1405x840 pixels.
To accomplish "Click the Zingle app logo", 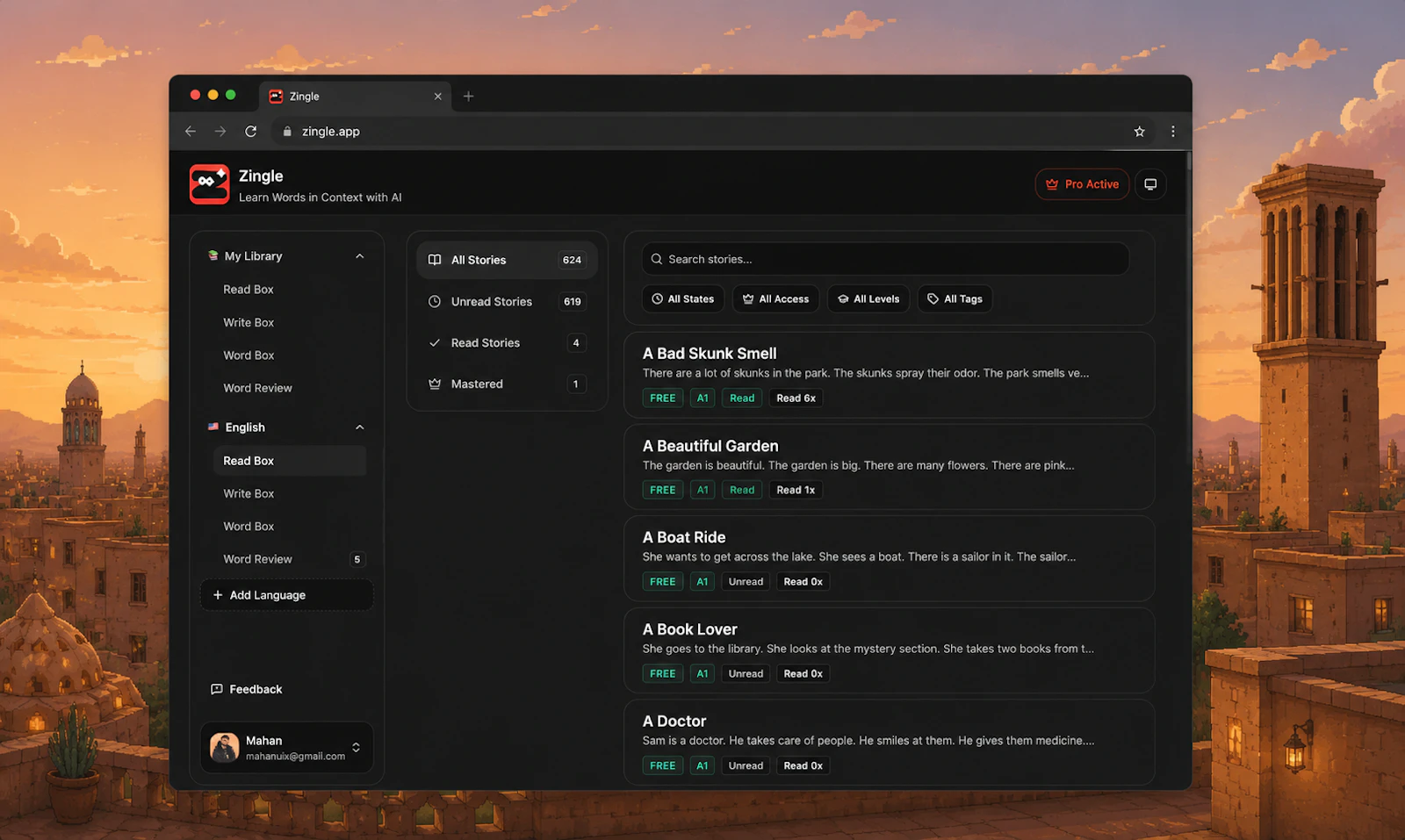I will [x=209, y=183].
